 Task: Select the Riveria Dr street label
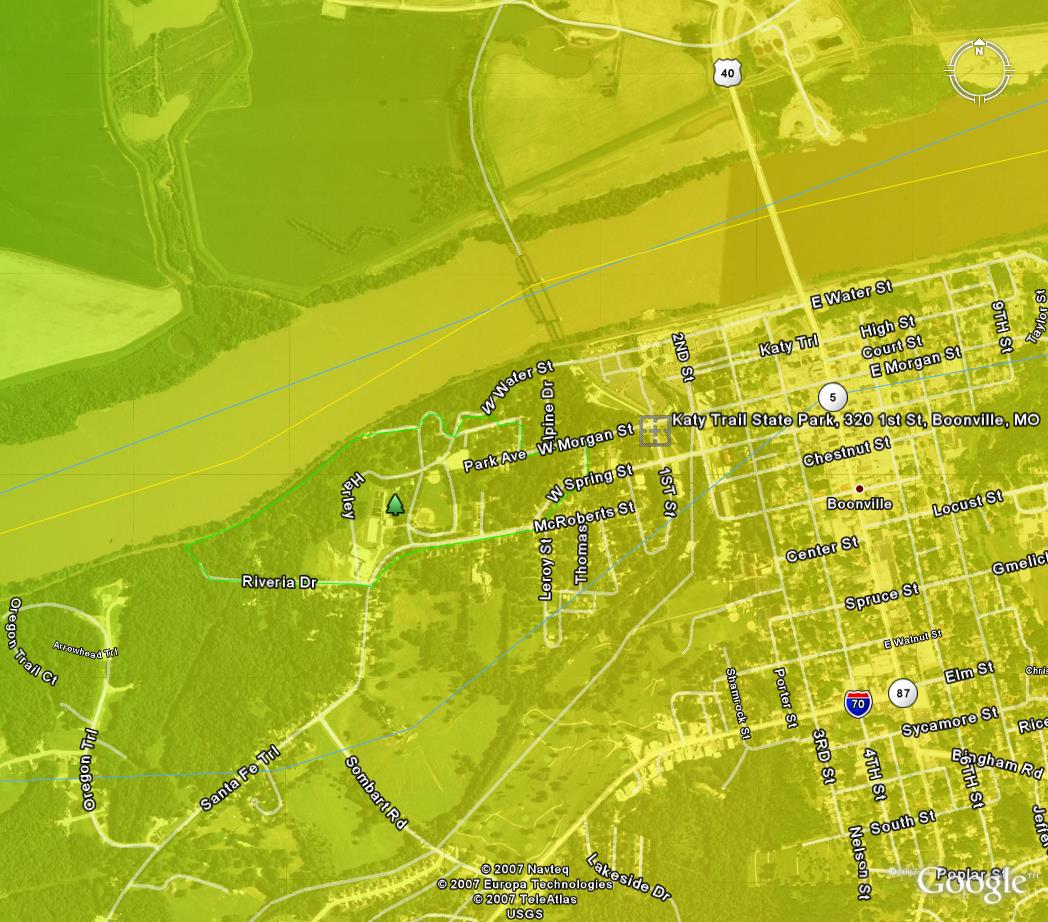[x=279, y=581]
